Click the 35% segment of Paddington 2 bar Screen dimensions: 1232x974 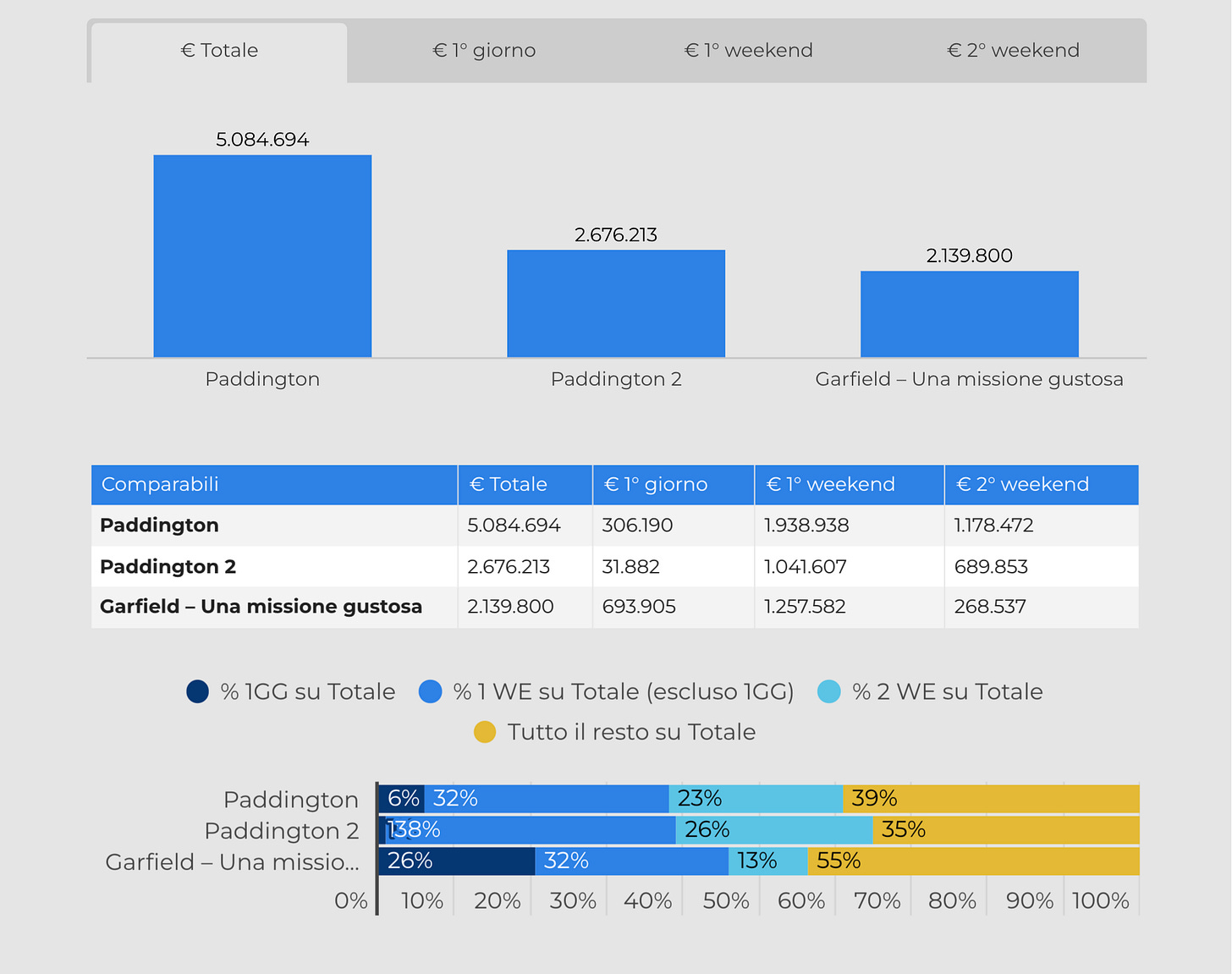click(1006, 830)
